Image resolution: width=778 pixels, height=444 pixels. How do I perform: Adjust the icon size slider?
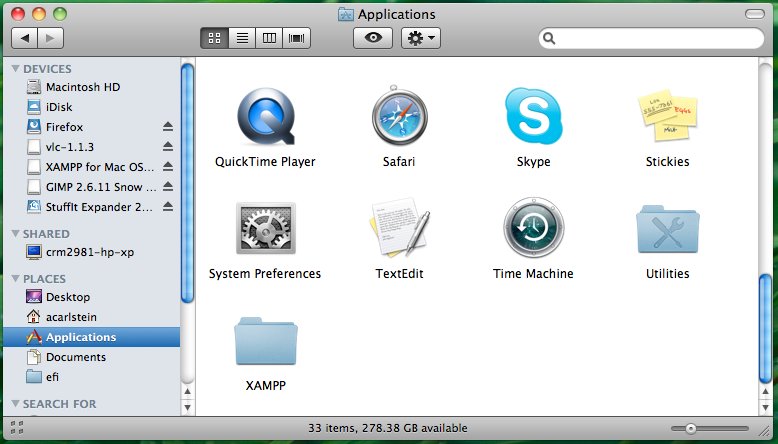pyautogui.click(x=690, y=428)
